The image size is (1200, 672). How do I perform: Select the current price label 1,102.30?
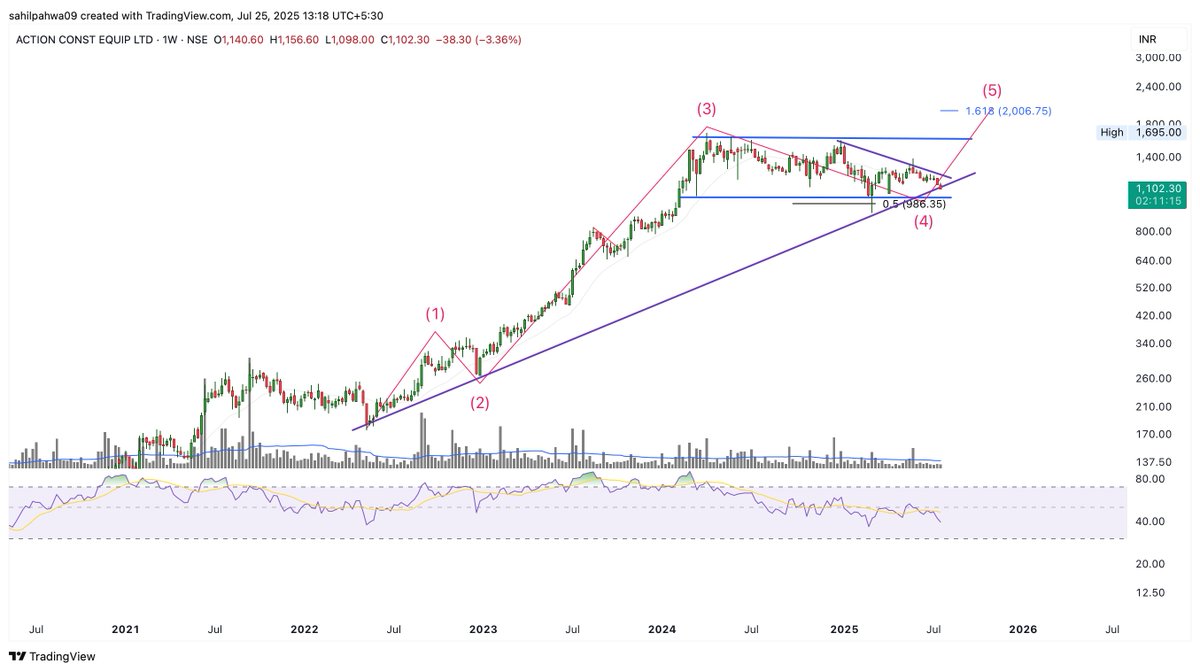pyautogui.click(x=1158, y=187)
